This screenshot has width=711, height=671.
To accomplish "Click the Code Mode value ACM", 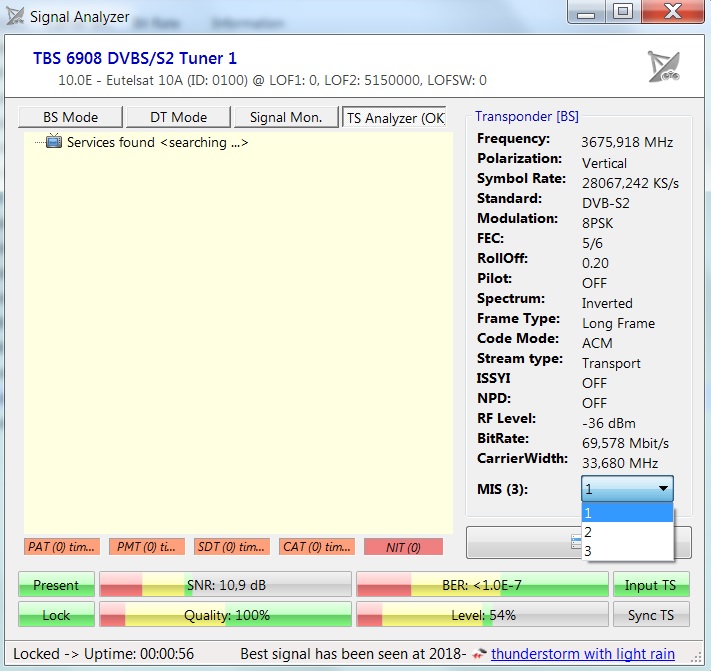I will (597, 343).
